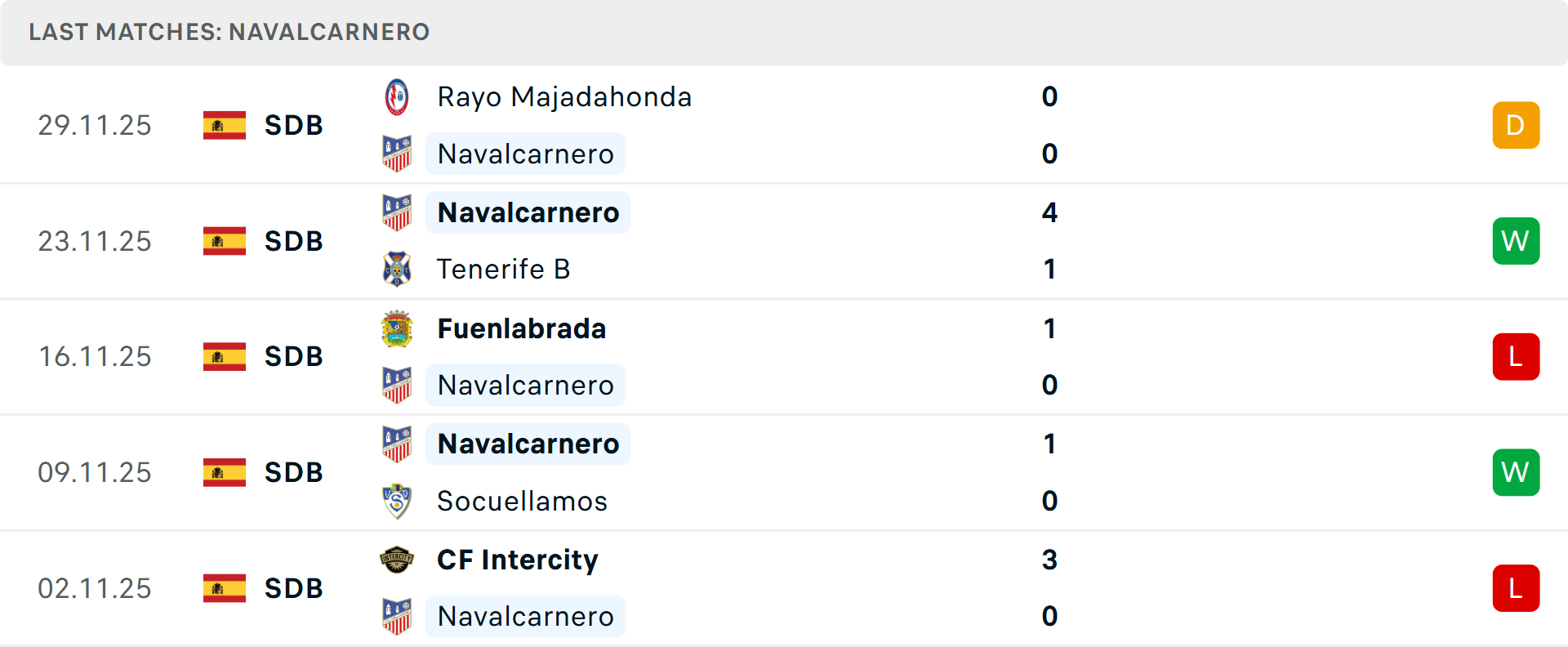
Task: Open Tenerife B team link
Action: pyautogui.click(x=503, y=269)
